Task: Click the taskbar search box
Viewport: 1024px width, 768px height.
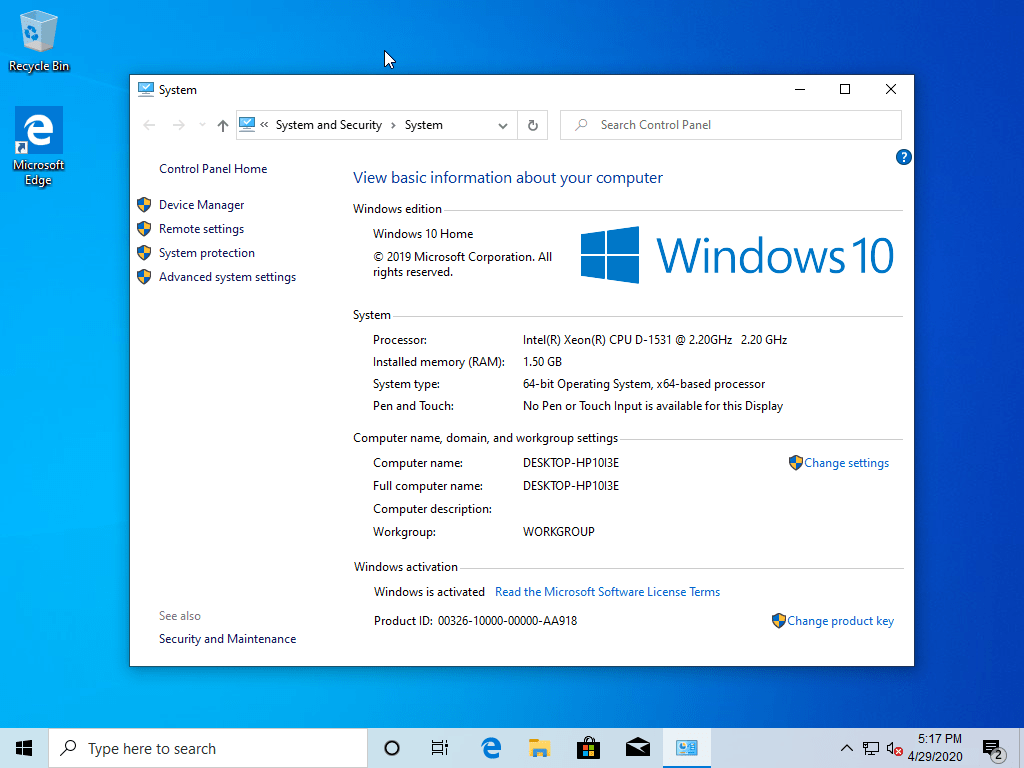Action: tap(208, 748)
